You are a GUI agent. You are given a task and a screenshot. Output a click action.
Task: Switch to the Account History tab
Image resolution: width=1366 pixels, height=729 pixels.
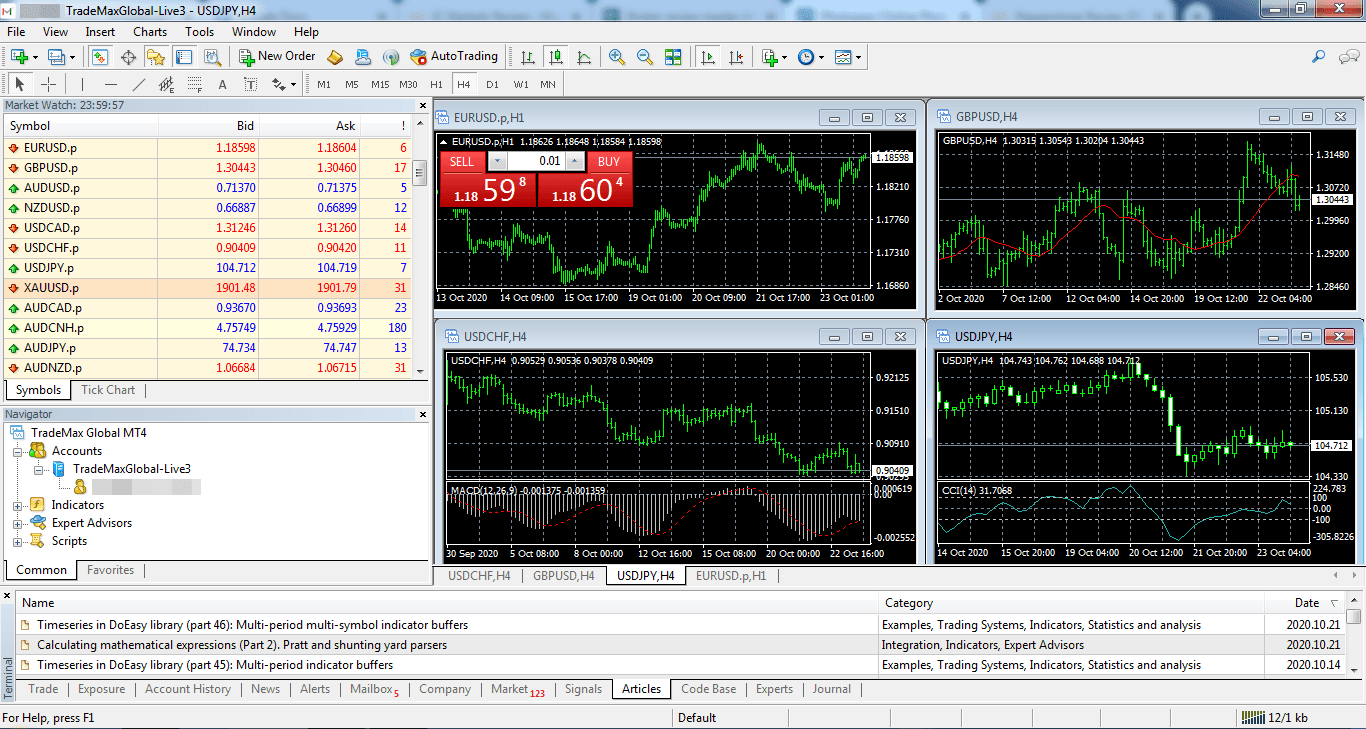(188, 689)
